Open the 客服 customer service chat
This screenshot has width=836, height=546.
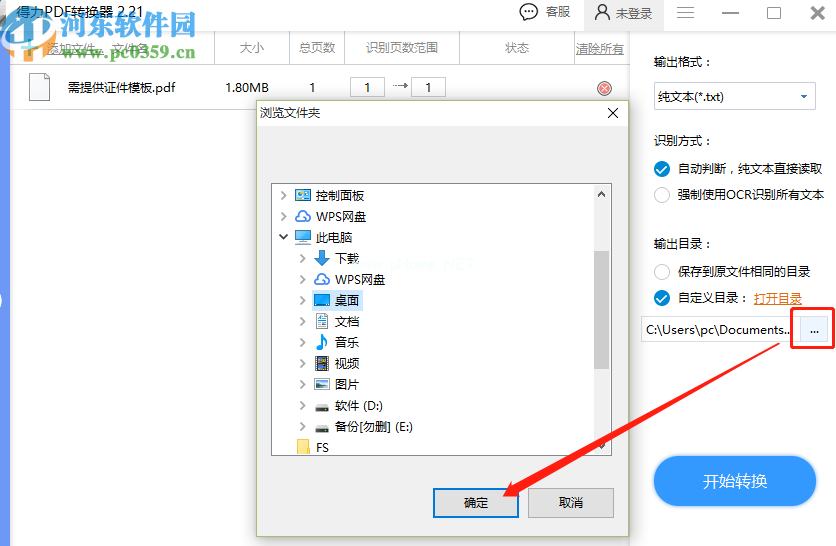click(545, 12)
